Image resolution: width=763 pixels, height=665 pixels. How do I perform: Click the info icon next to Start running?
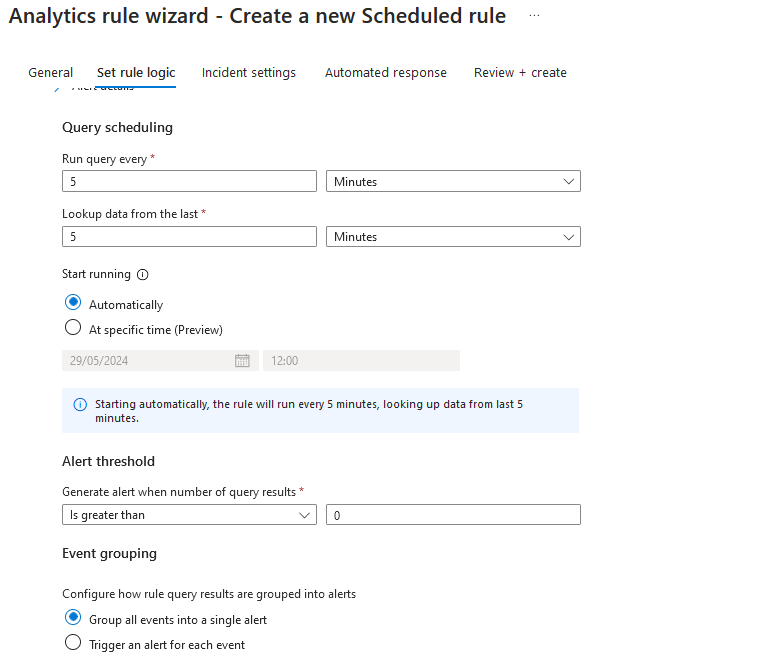142,275
